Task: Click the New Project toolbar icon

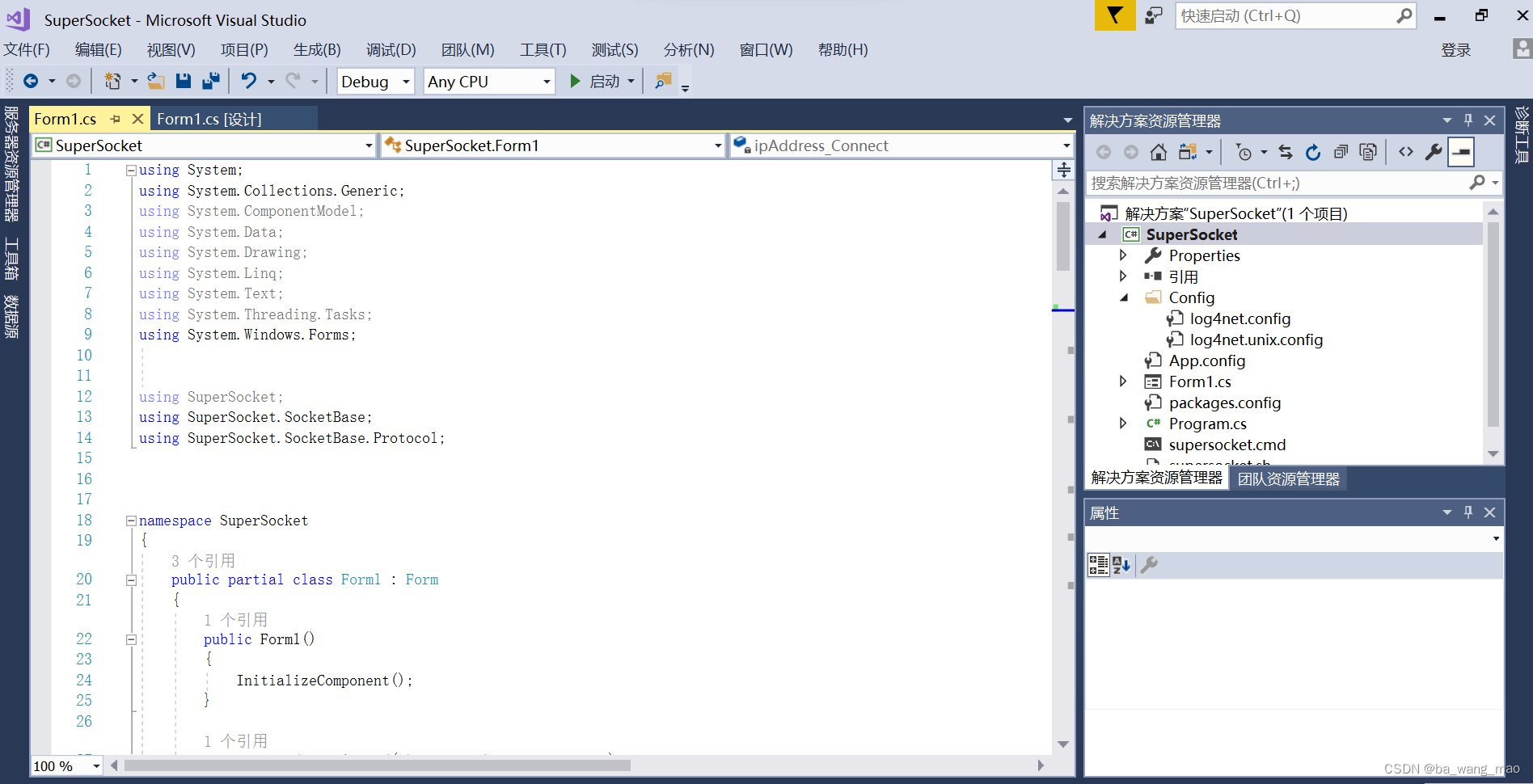Action: click(x=112, y=81)
